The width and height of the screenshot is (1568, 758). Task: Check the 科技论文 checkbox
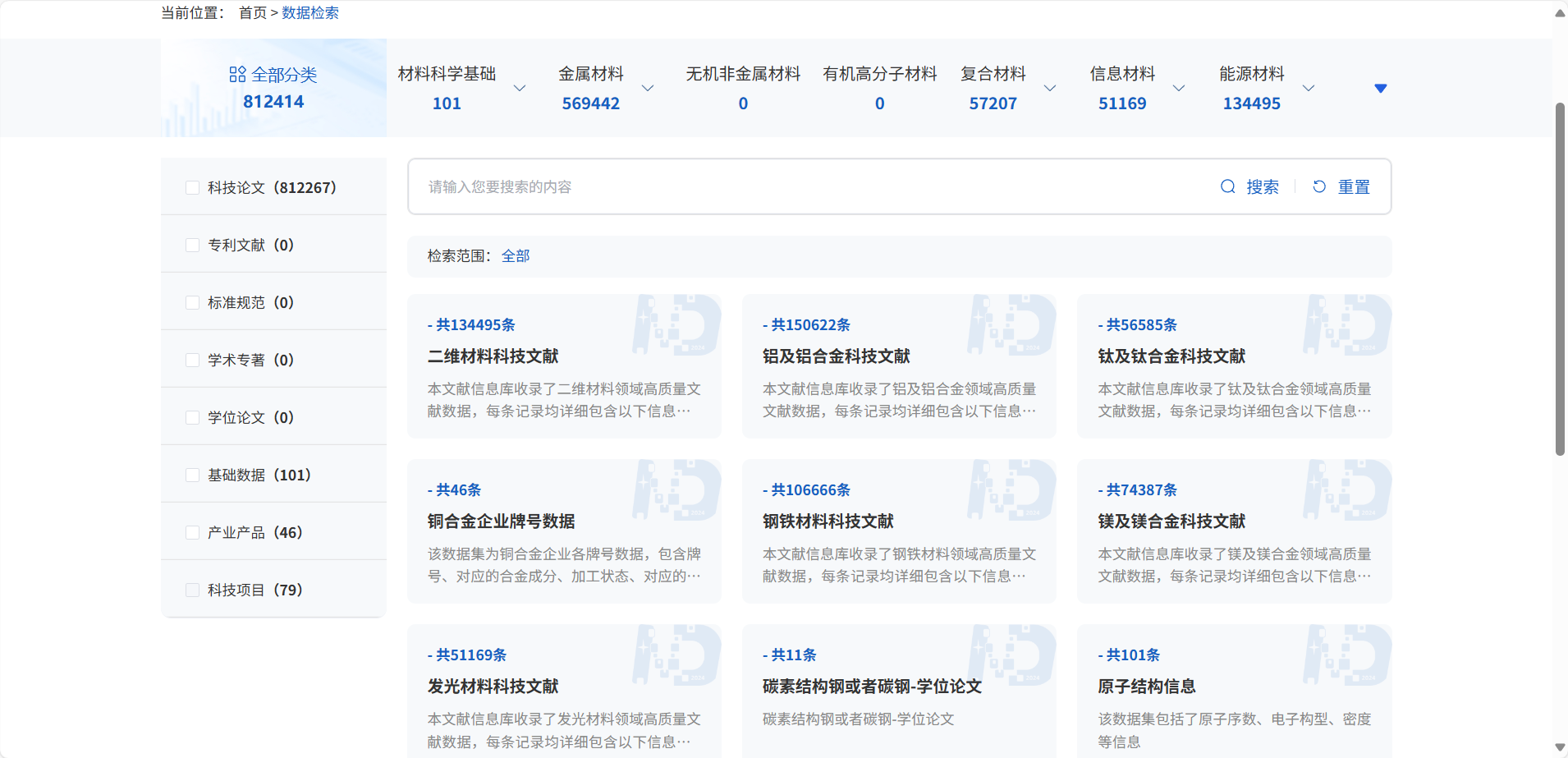193,188
